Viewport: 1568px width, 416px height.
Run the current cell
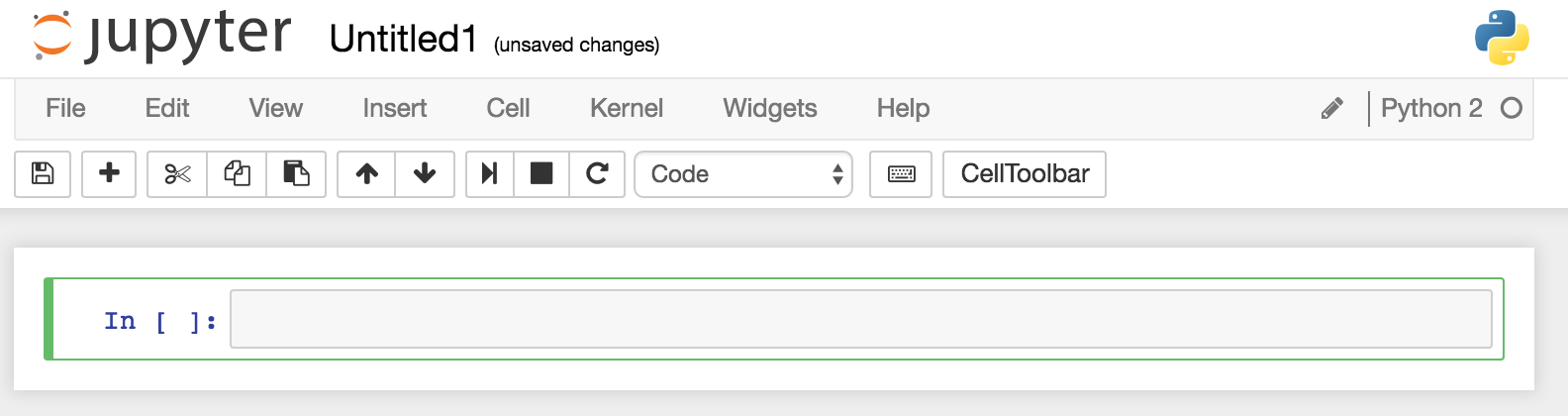489,174
